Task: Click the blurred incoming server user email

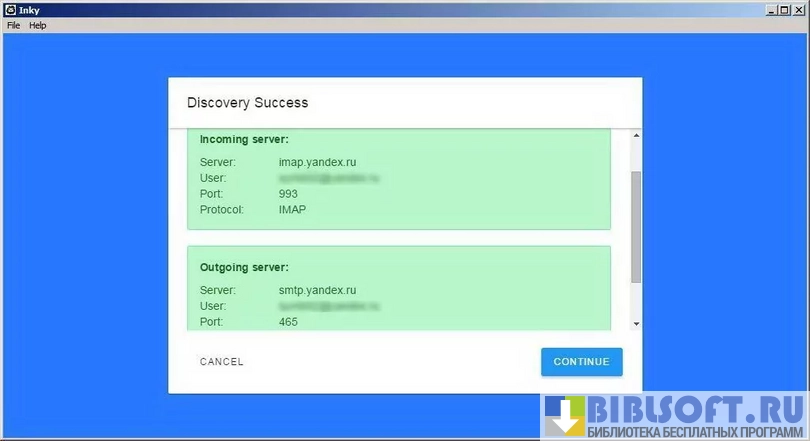Action: (329, 178)
